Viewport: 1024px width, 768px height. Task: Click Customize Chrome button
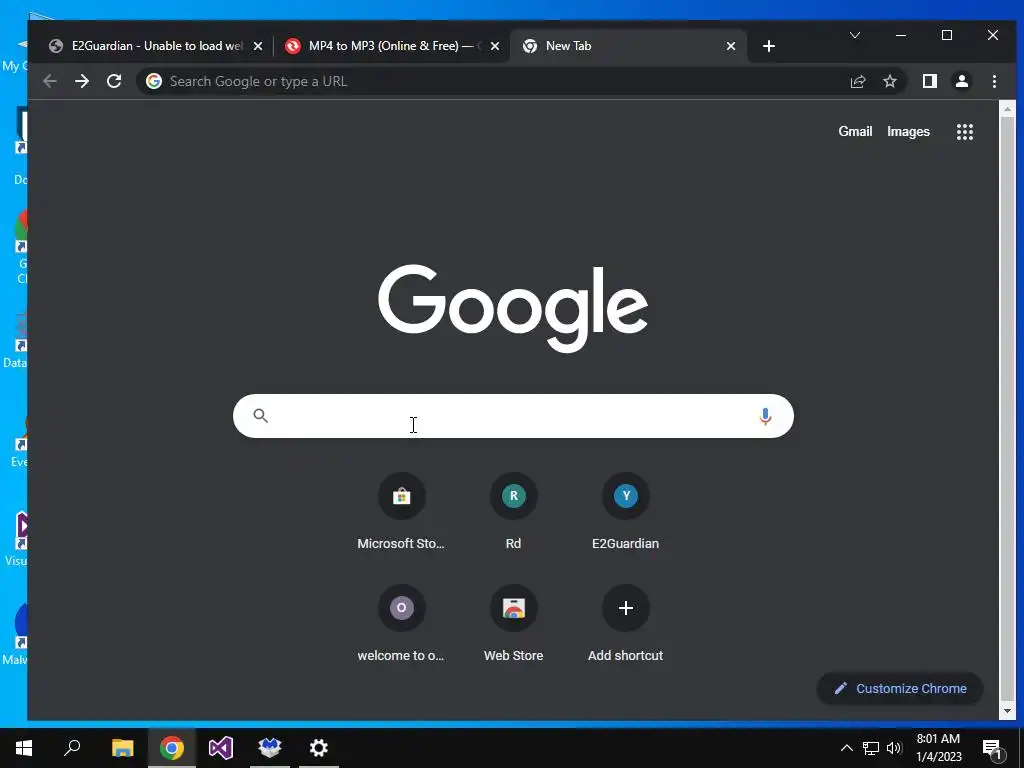(900, 688)
